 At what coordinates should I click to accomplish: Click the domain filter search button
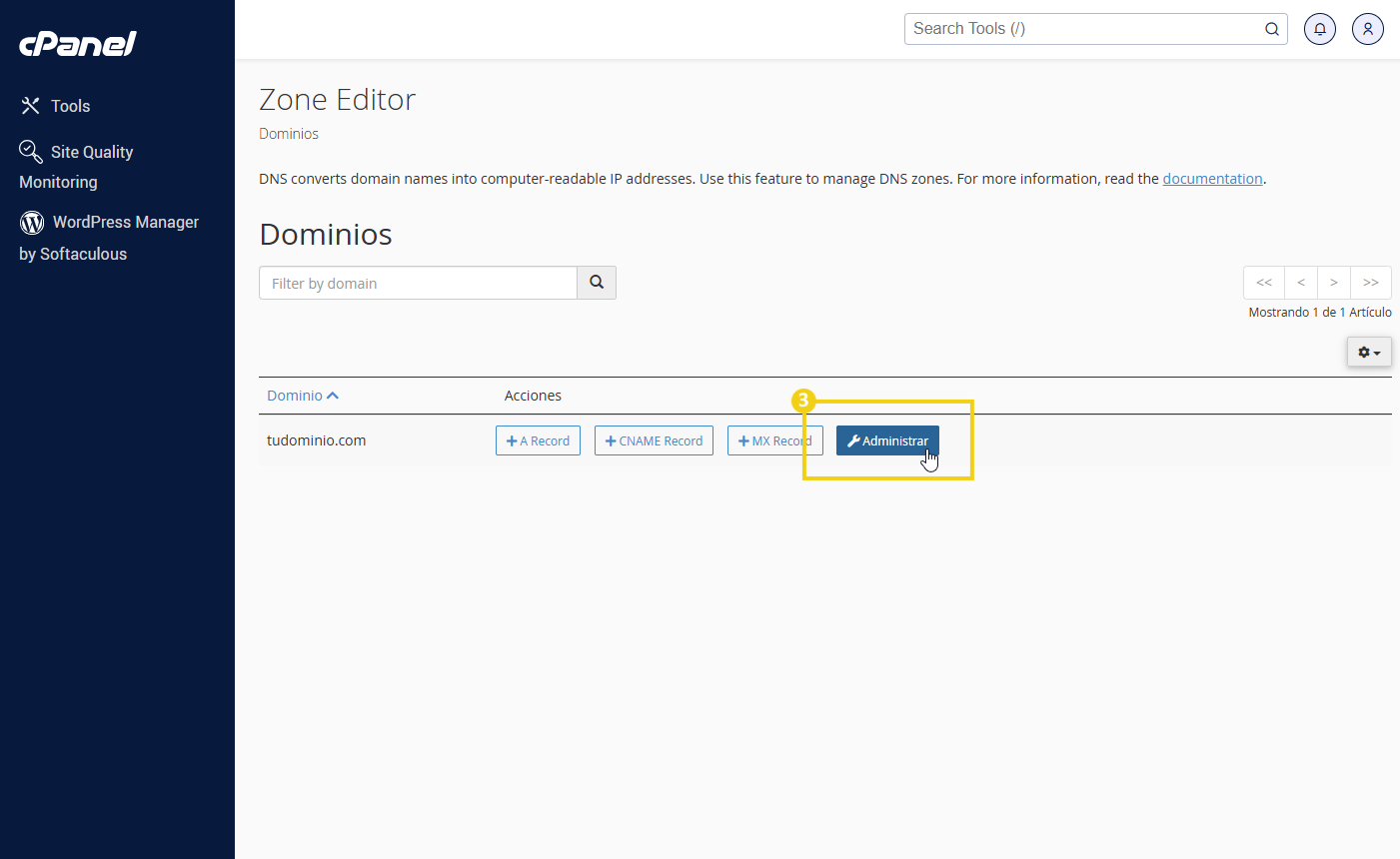(x=597, y=283)
